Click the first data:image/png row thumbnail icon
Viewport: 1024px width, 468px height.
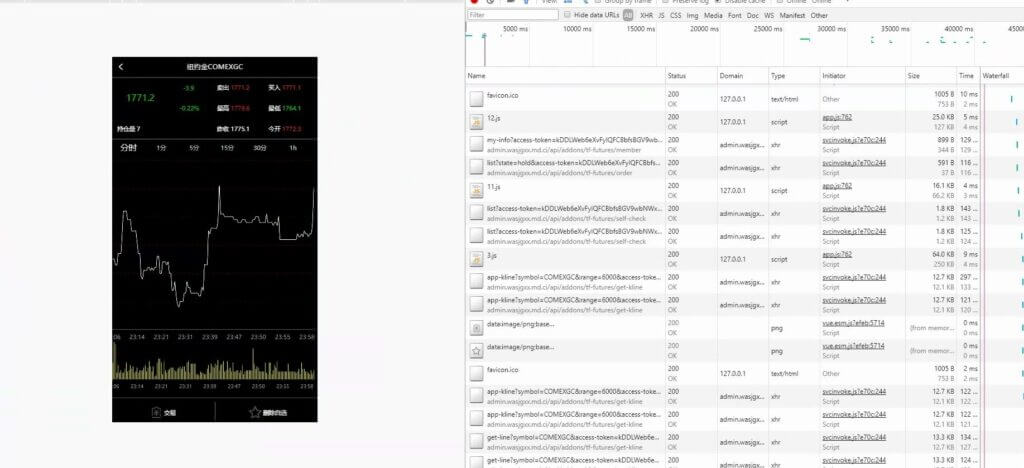pos(477,327)
